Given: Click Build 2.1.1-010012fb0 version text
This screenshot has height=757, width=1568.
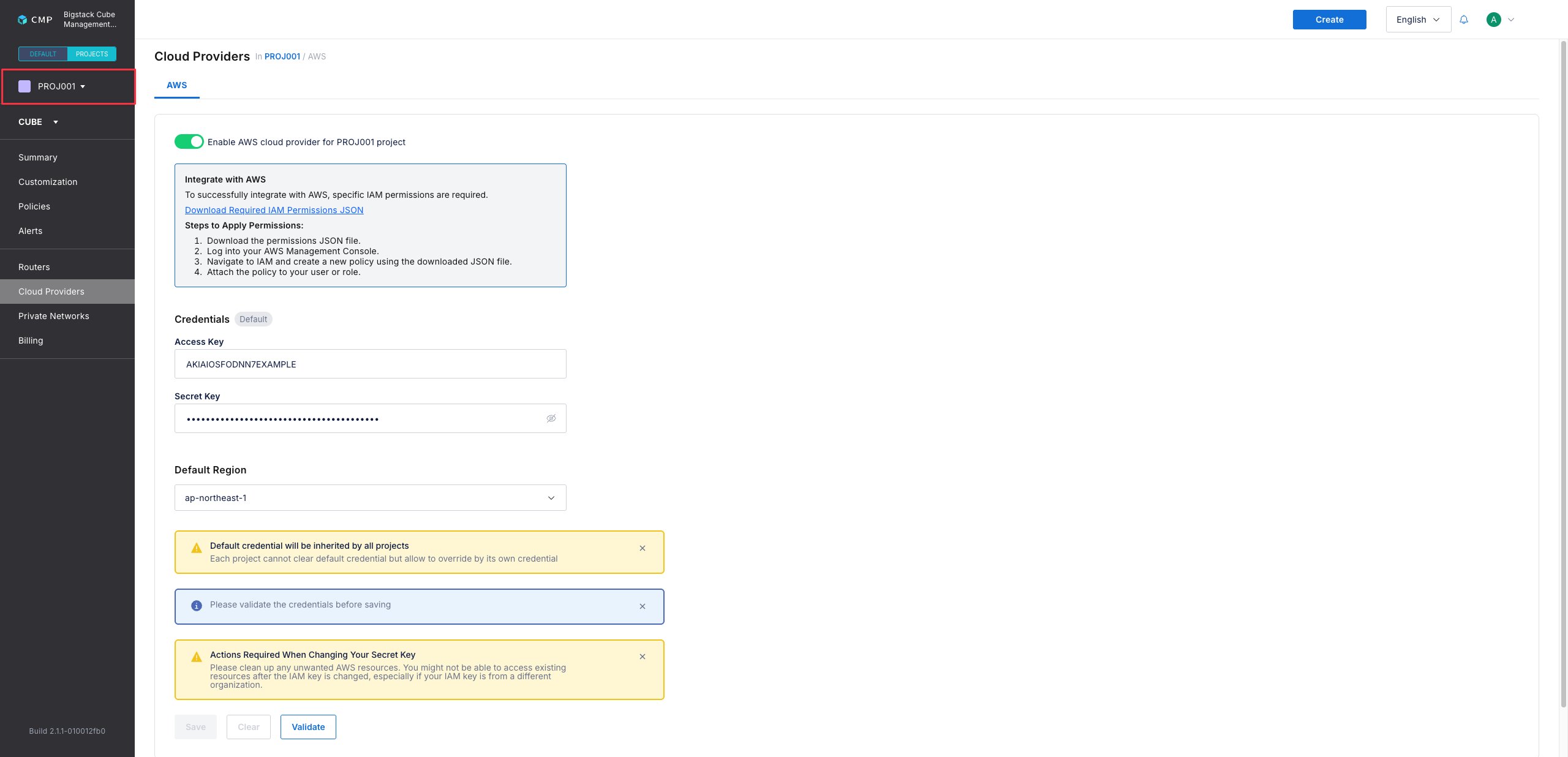Looking at the screenshot, I should [x=67, y=731].
